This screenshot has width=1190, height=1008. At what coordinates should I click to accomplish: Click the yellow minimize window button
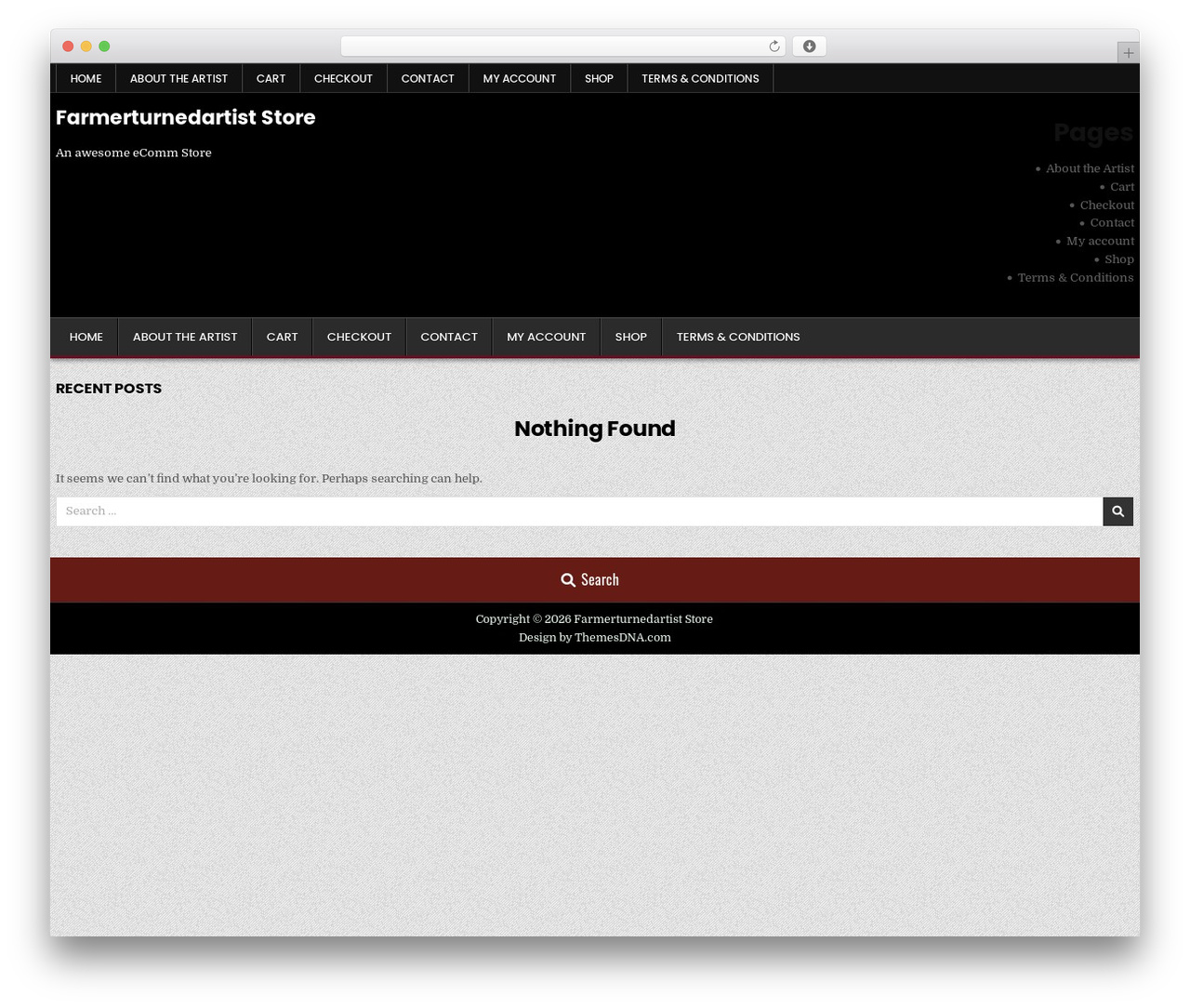pos(86,46)
